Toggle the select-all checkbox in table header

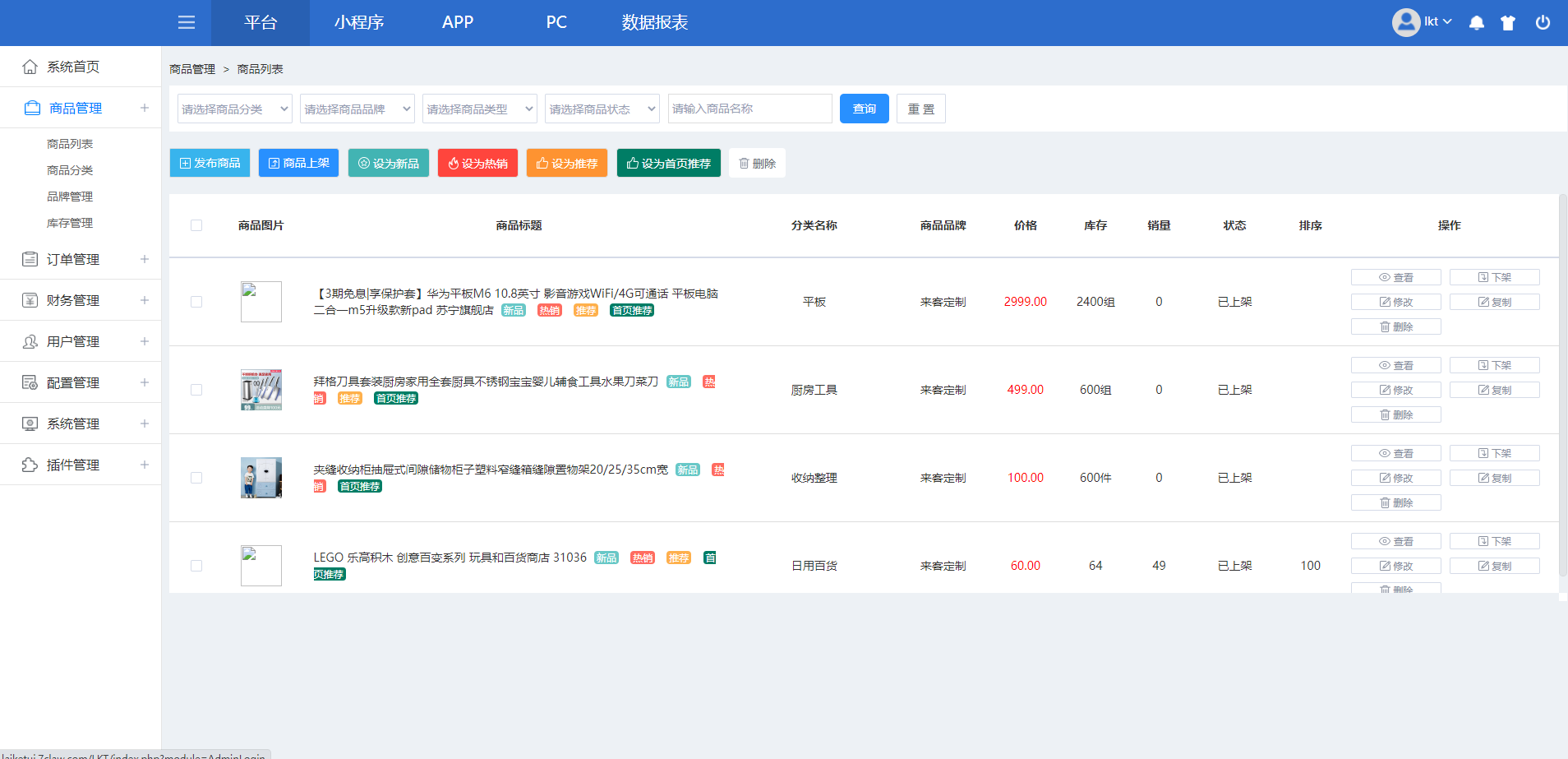196,225
